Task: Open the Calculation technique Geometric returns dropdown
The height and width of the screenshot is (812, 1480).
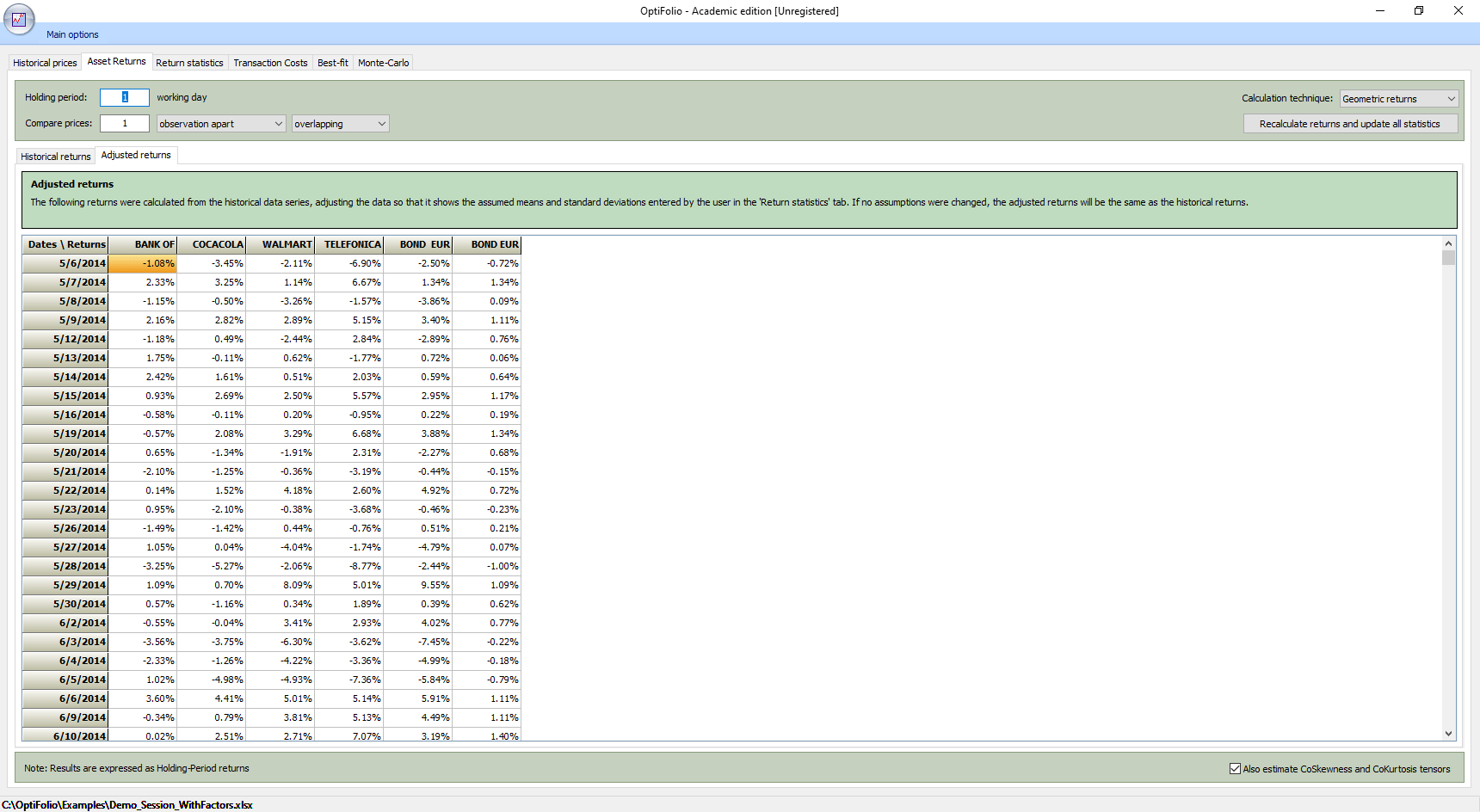Action: click(x=1398, y=99)
